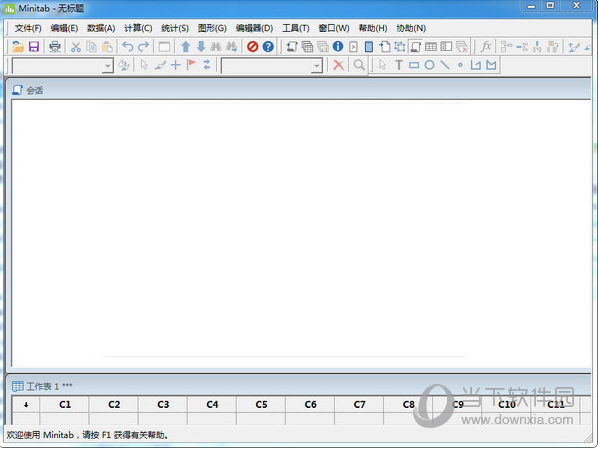
Task: Click the purple Save Project floppy icon
Action: click(34, 47)
